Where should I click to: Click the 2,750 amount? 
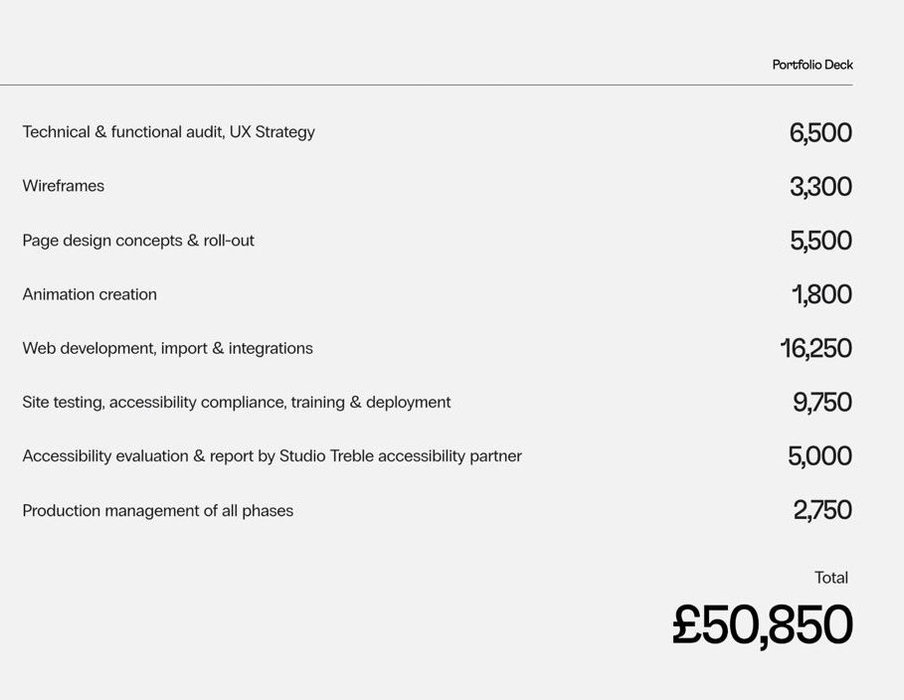pos(822,510)
